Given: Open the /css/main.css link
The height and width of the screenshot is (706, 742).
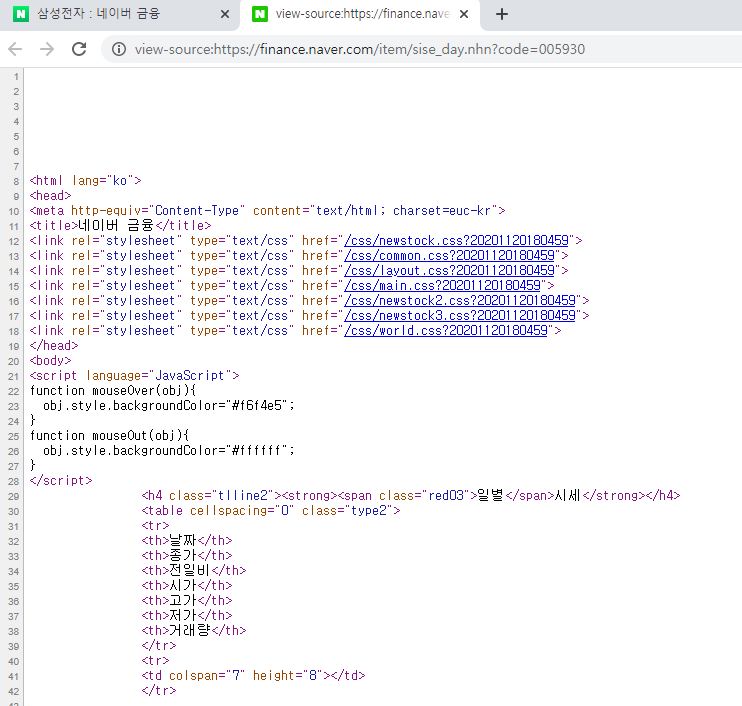Looking at the screenshot, I should click(x=442, y=286).
